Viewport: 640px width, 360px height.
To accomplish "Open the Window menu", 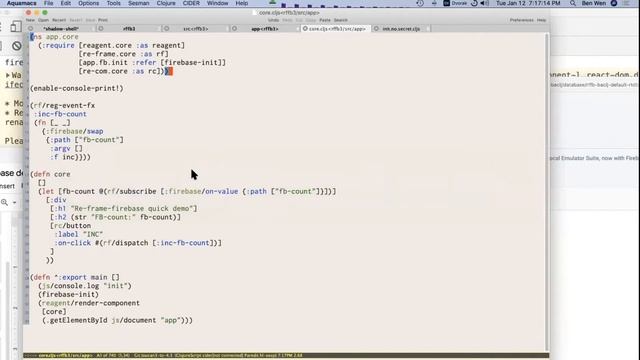I will coord(218,3).
